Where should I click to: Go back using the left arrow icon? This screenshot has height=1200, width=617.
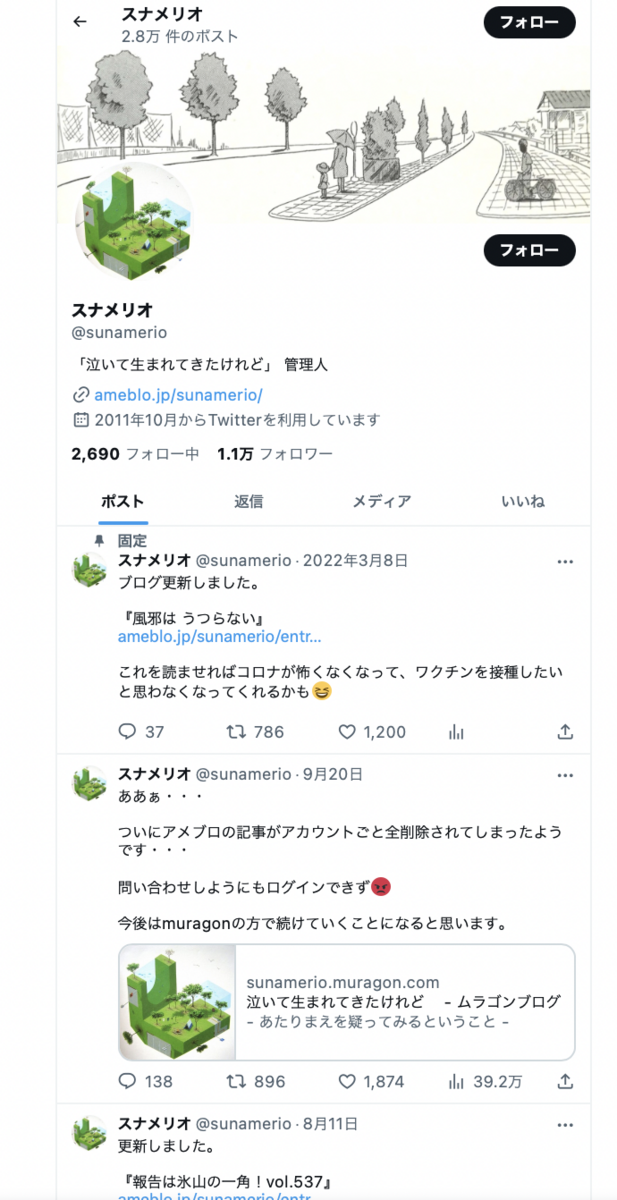tap(80, 21)
